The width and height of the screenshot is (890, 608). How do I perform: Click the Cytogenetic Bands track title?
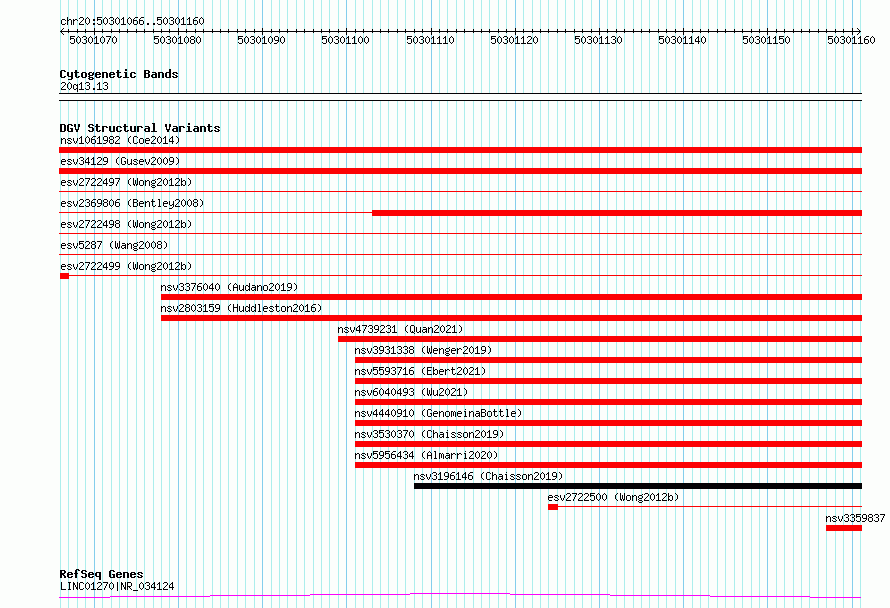(119, 74)
